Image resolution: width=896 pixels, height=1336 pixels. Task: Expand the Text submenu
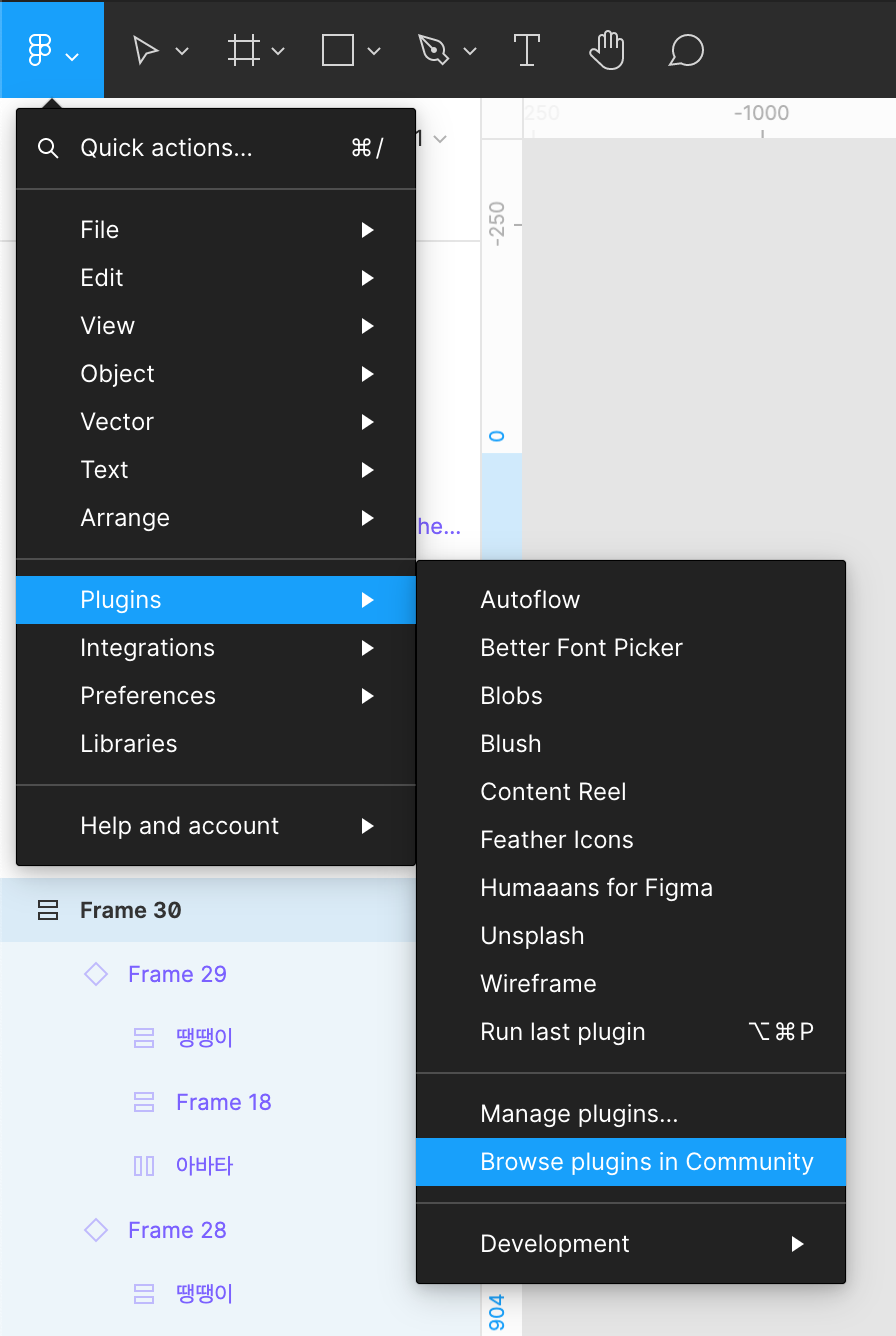(216, 470)
